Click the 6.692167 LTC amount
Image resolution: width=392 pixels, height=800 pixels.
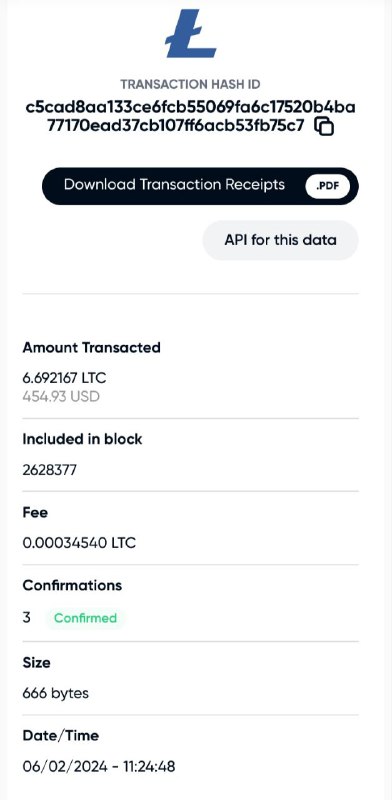64,378
